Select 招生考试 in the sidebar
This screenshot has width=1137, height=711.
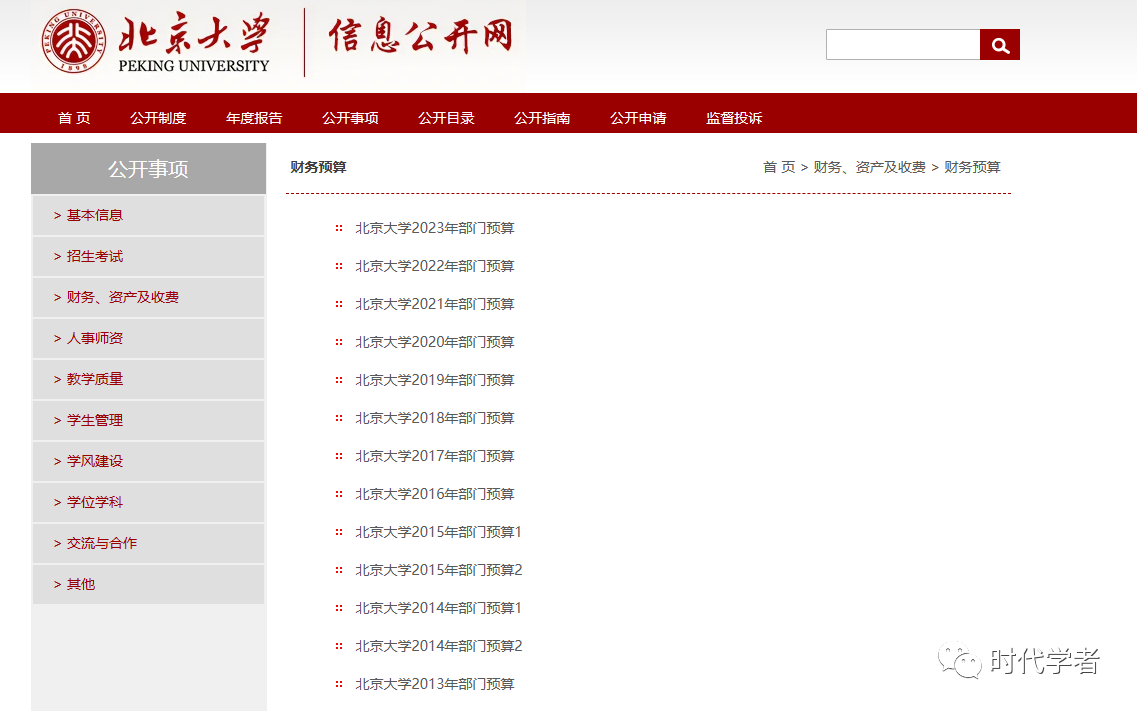(148, 257)
